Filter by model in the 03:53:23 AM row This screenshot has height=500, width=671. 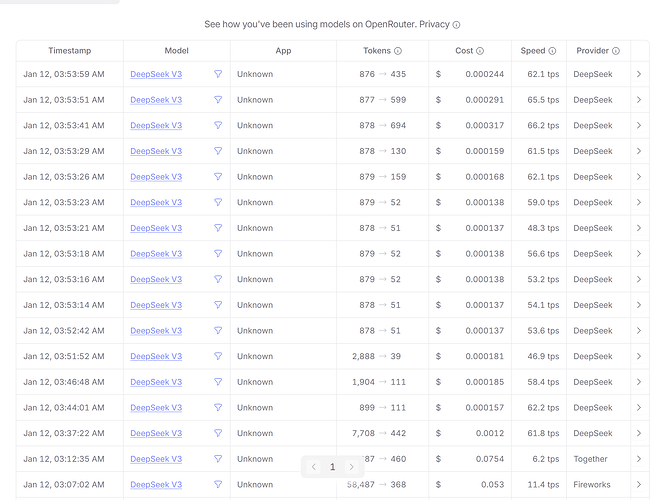pyautogui.click(x=218, y=202)
